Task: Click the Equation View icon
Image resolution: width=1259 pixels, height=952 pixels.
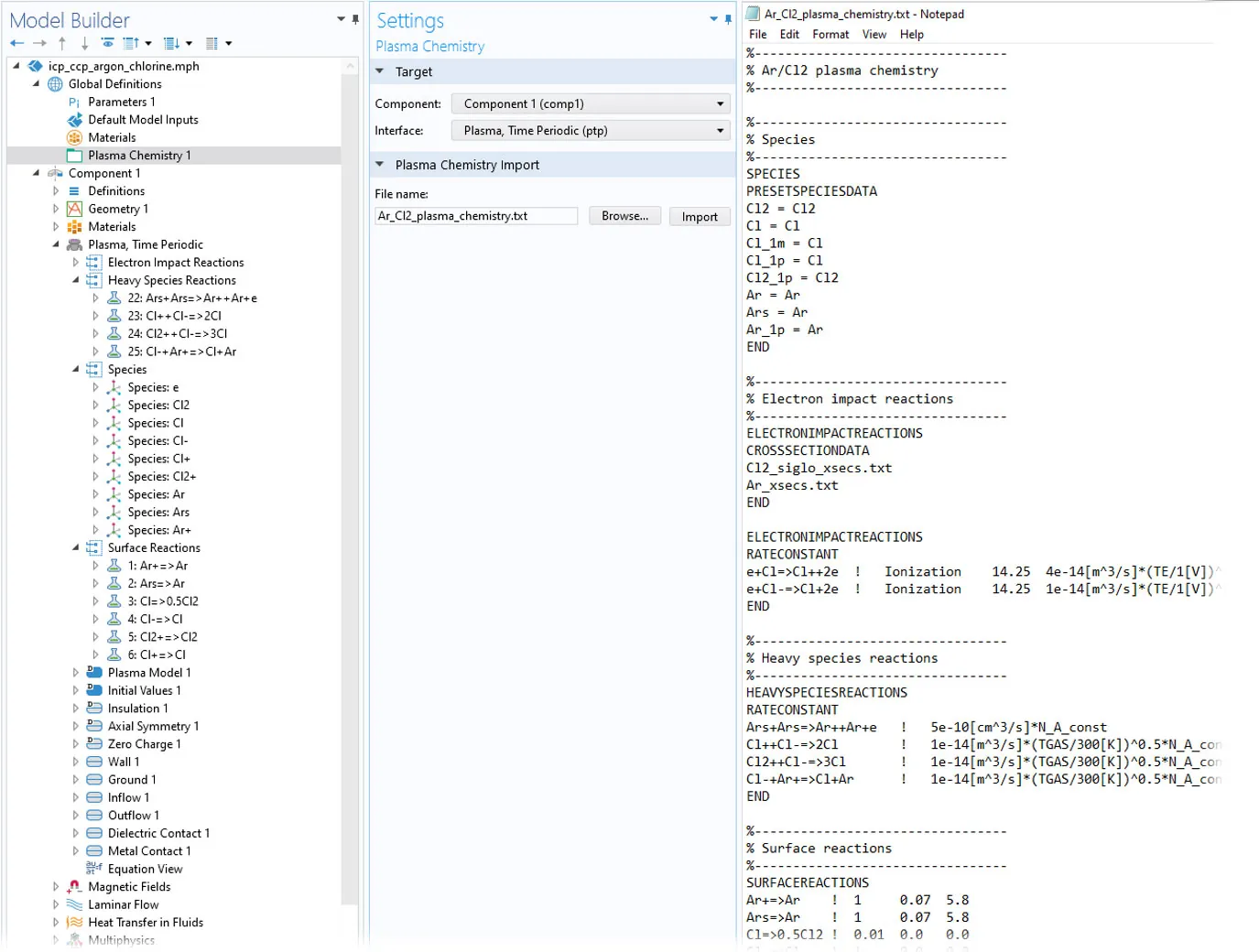Action: pyautogui.click(x=93, y=869)
